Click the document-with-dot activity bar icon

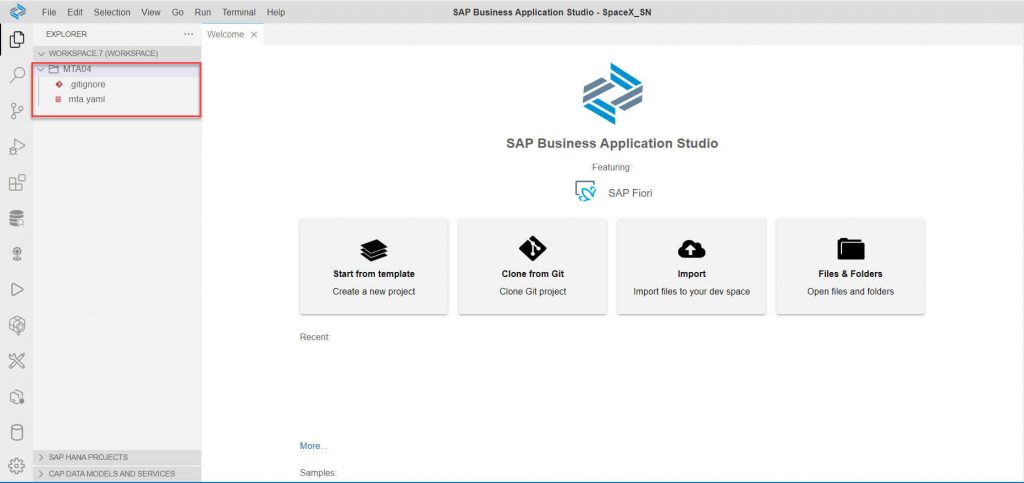[17, 396]
